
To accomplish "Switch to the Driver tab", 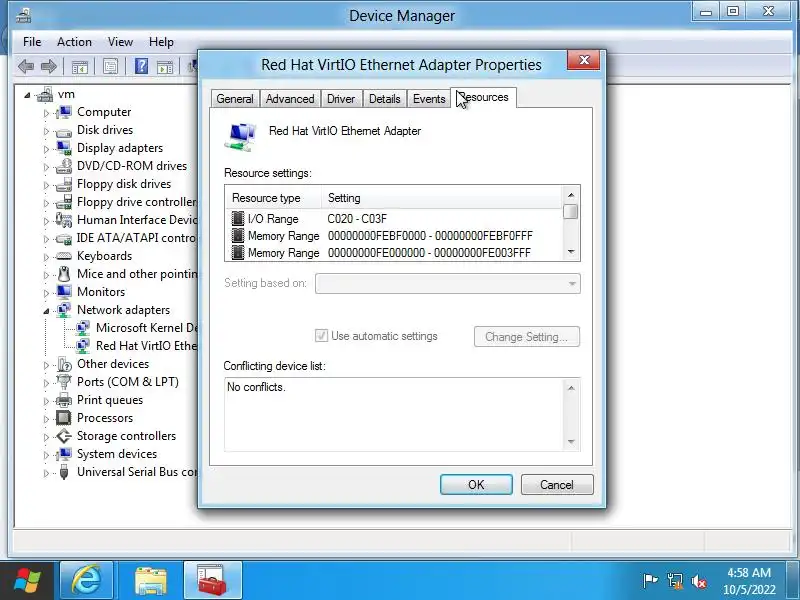I will click(341, 98).
